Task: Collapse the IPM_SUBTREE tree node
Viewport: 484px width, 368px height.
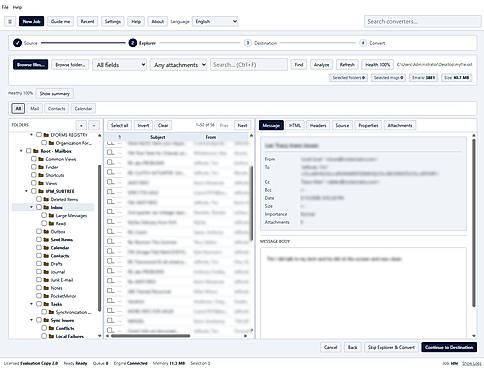Action: 26,191
